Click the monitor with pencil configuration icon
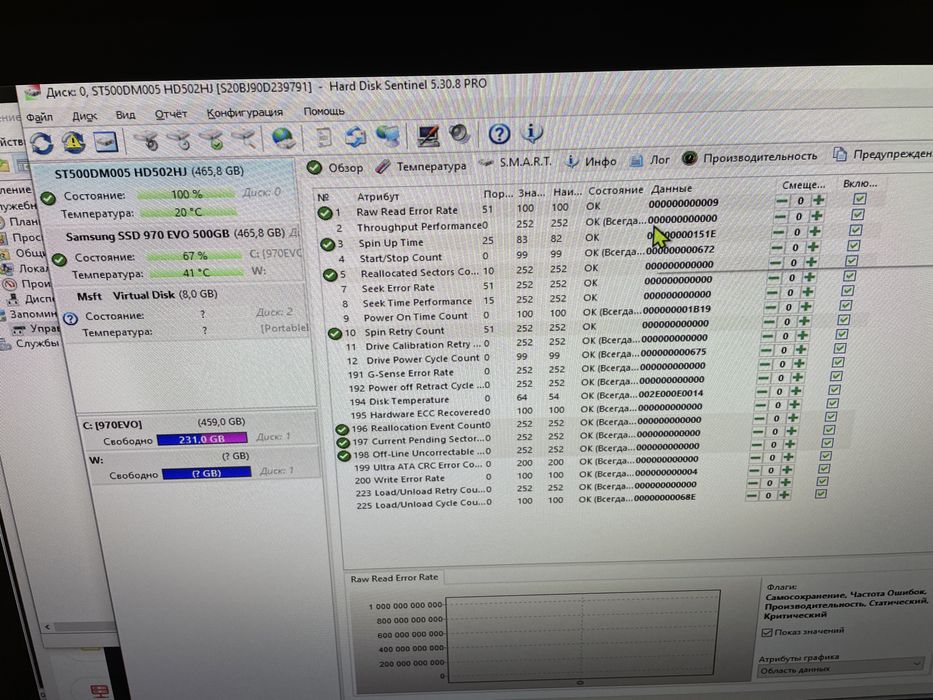The image size is (933, 700). [428, 135]
